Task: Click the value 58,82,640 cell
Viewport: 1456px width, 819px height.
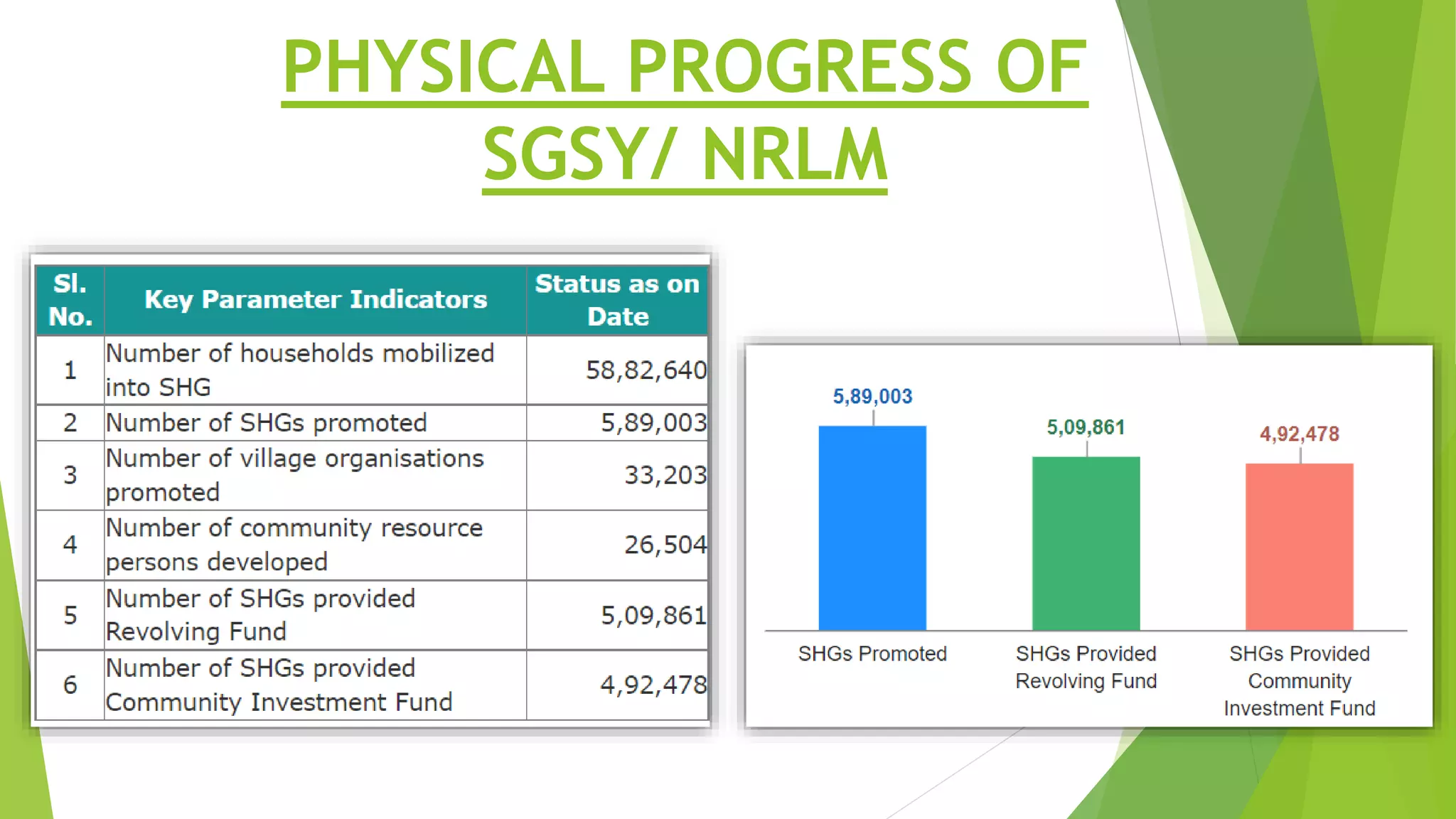Action: [x=646, y=370]
